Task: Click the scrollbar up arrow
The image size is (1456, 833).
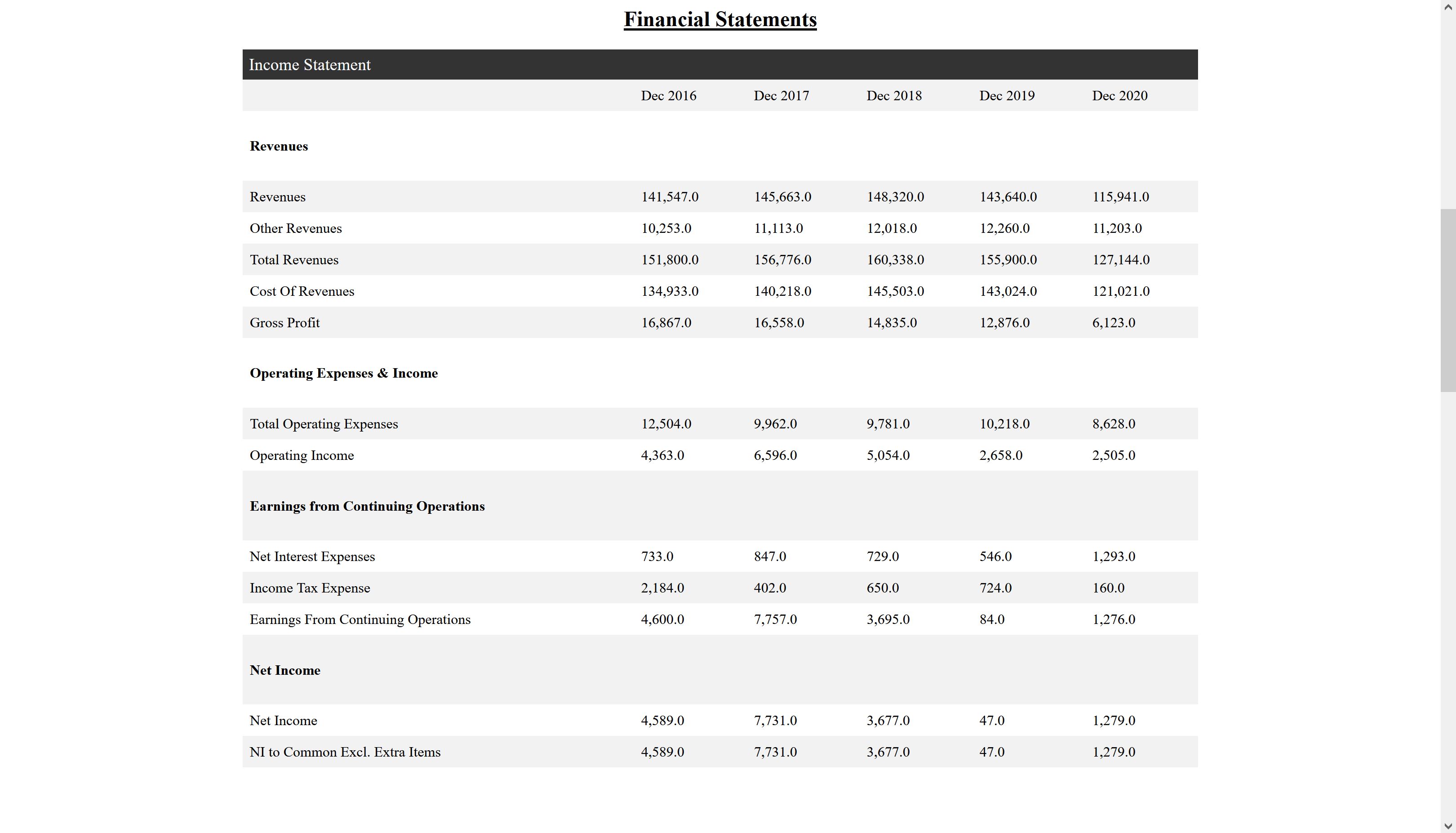Action: point(1448,6)
